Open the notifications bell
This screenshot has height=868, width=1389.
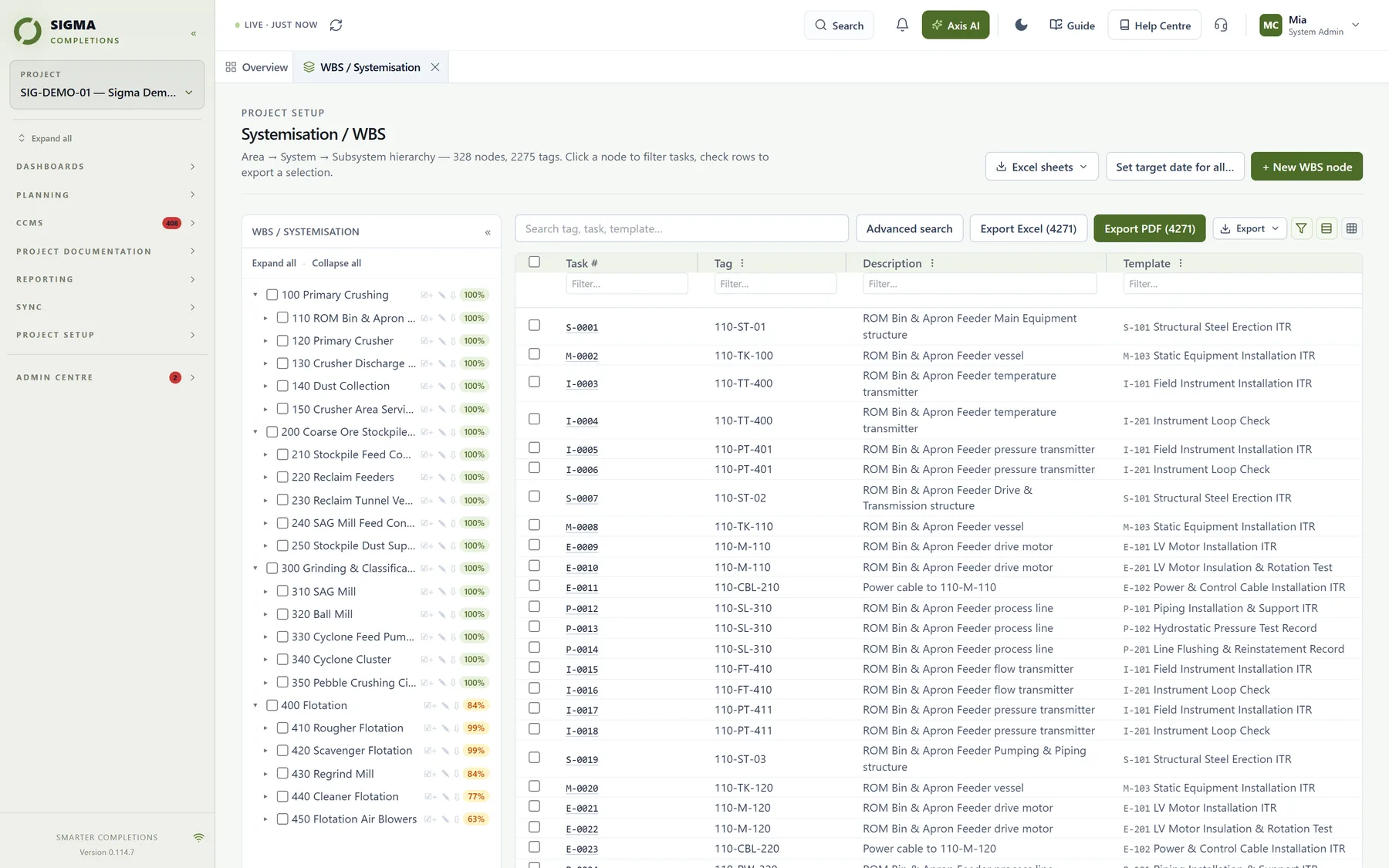(902, 25)
